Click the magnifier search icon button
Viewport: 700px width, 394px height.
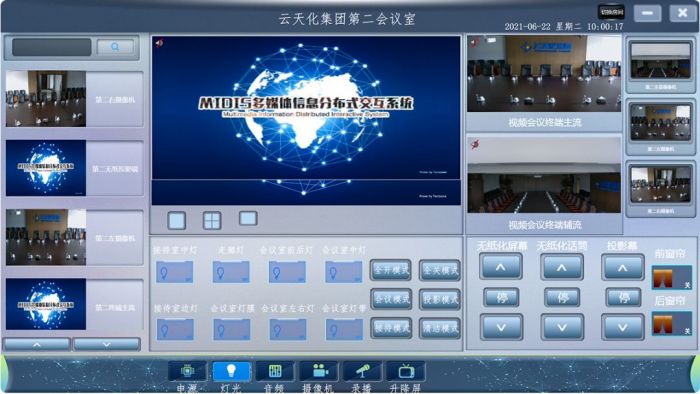coord(115,47)
